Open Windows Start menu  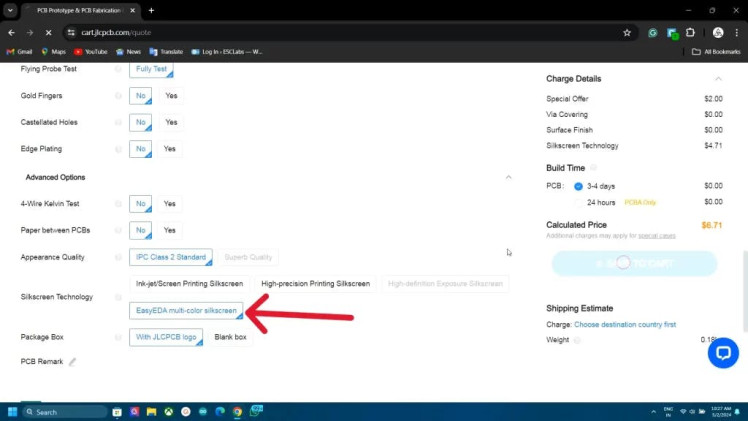coord(13,411)
